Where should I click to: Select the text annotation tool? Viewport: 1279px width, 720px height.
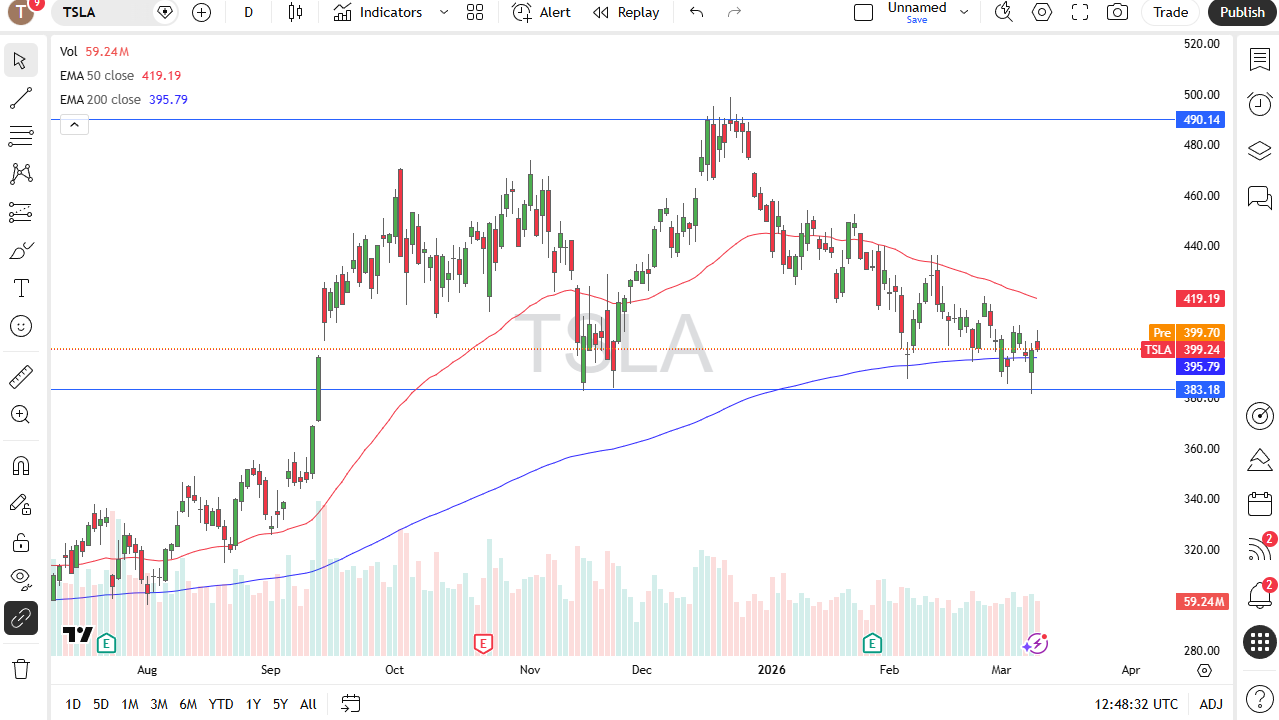(x=20, y=288)
